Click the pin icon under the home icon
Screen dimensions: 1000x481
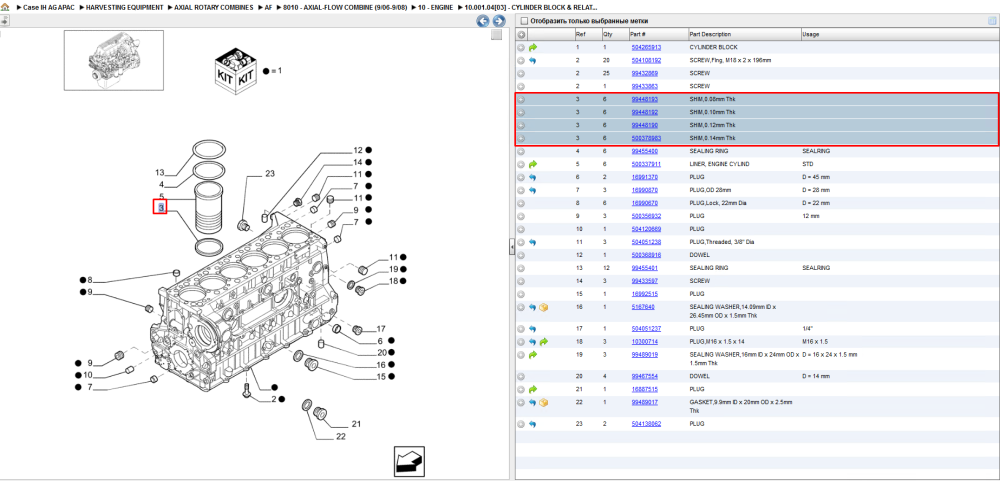click(x=4, y=21)
